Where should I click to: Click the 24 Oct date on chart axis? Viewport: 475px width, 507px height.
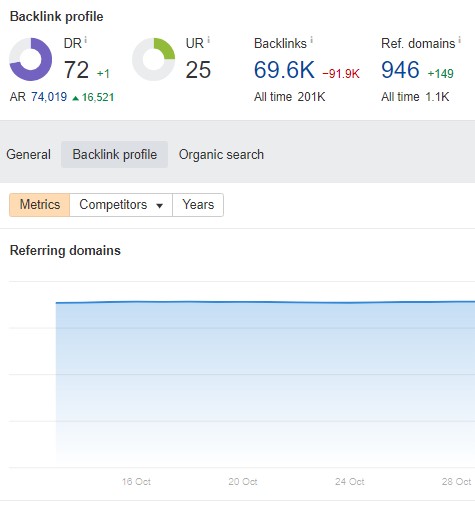coord(350,482)
